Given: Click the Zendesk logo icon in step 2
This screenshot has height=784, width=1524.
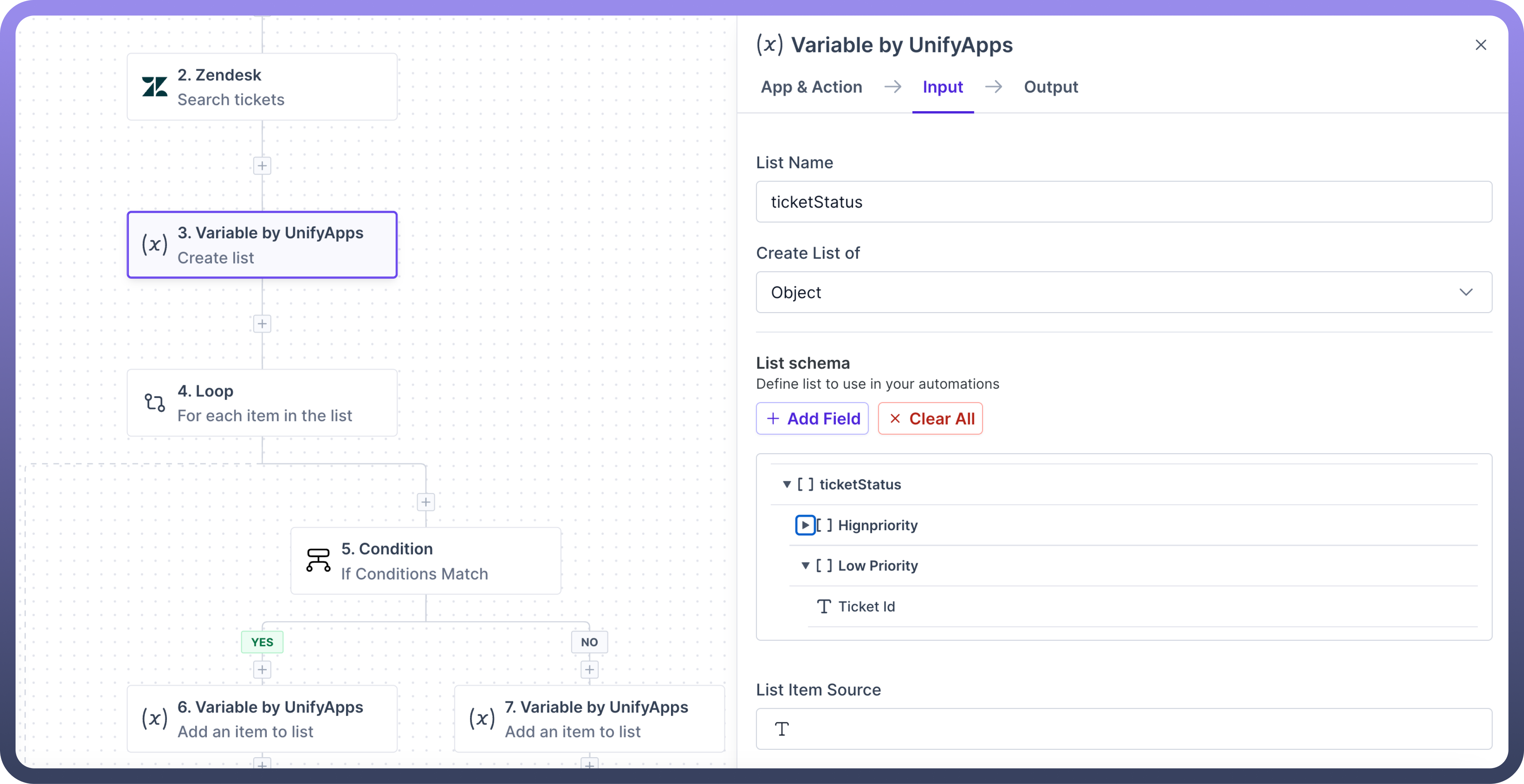Looking at the screenshot, I should point(154,87).
